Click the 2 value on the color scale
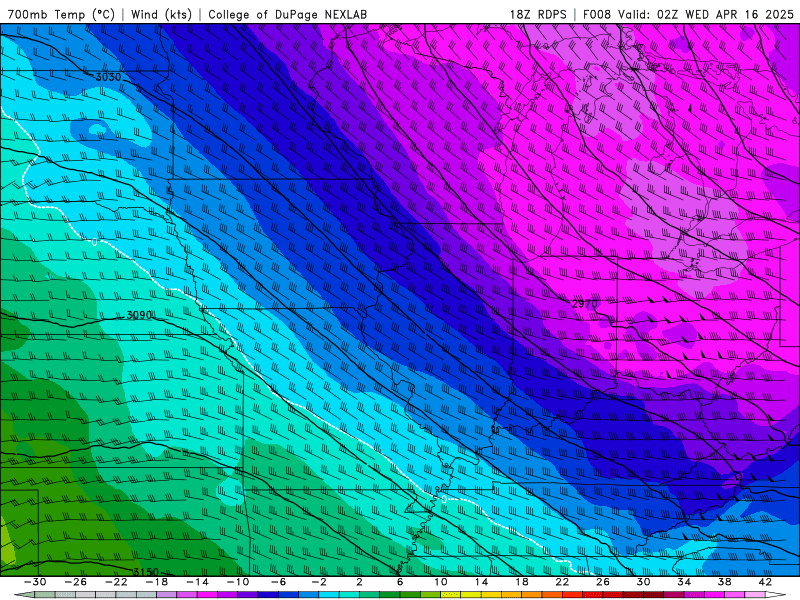The width and height of the screenshot is (800, 600). pyautogui.click(x=360, y=582)
